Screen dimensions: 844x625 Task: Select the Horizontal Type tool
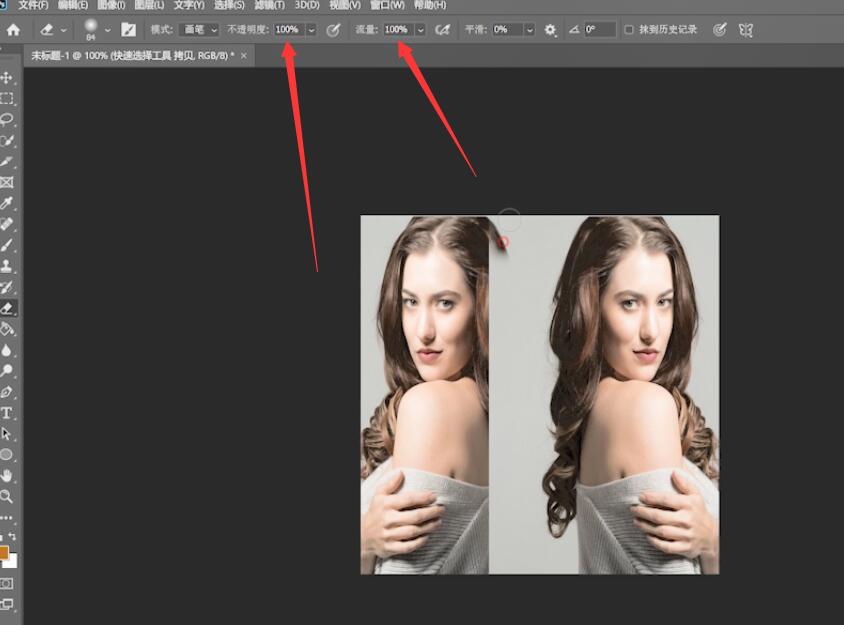[x=7, y=413]
